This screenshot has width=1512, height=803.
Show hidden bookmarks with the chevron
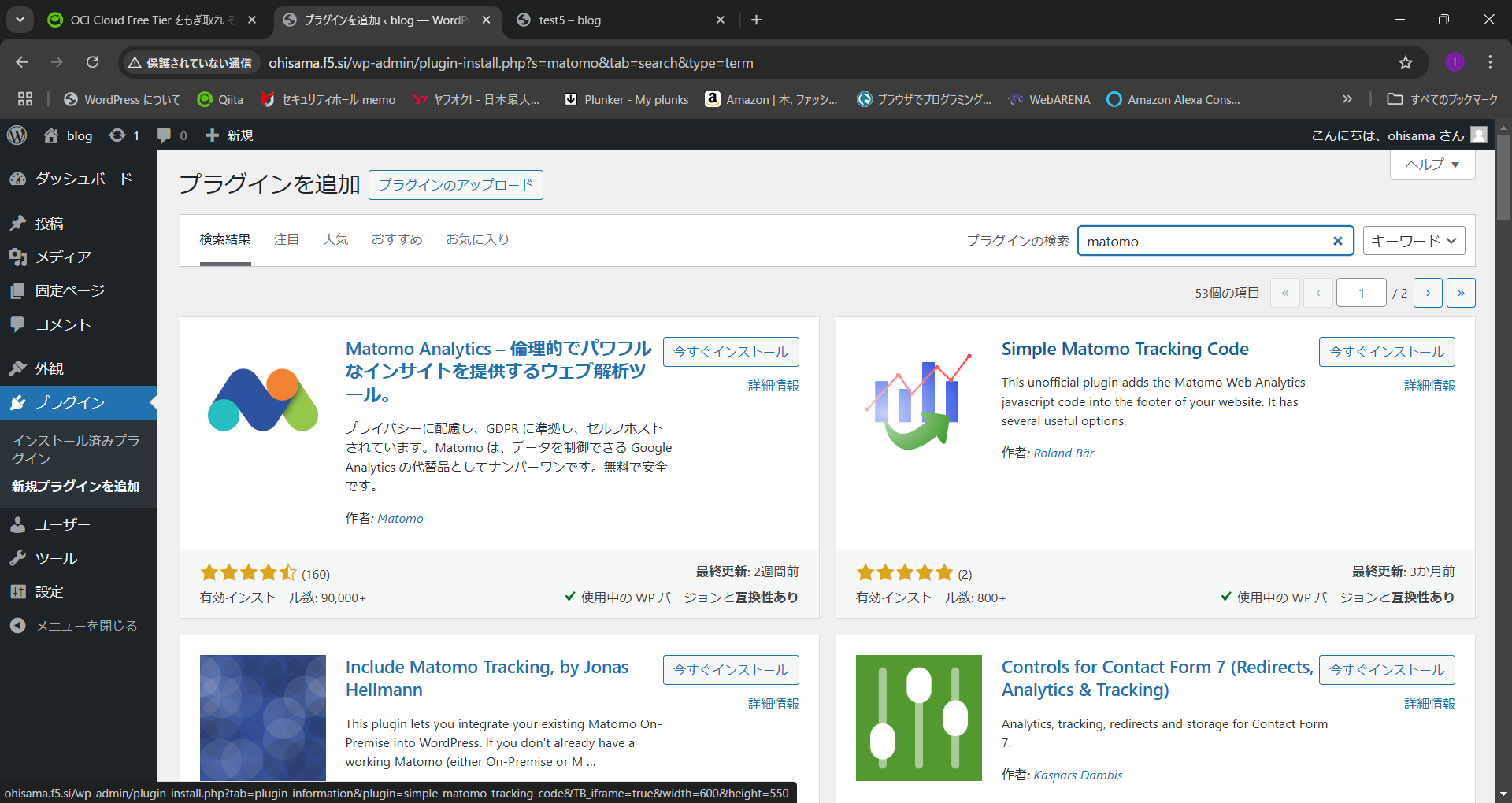click(x=1347, y=99)
